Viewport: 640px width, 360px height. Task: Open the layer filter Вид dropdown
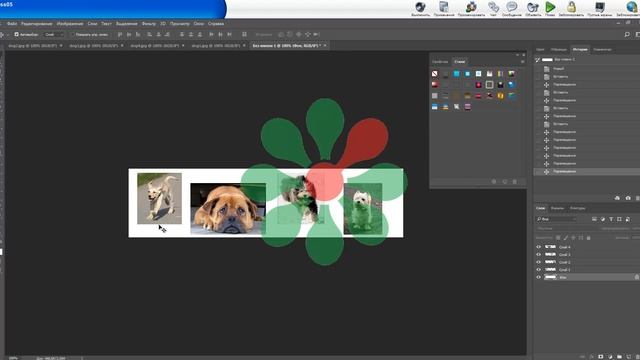pos(557,219)
